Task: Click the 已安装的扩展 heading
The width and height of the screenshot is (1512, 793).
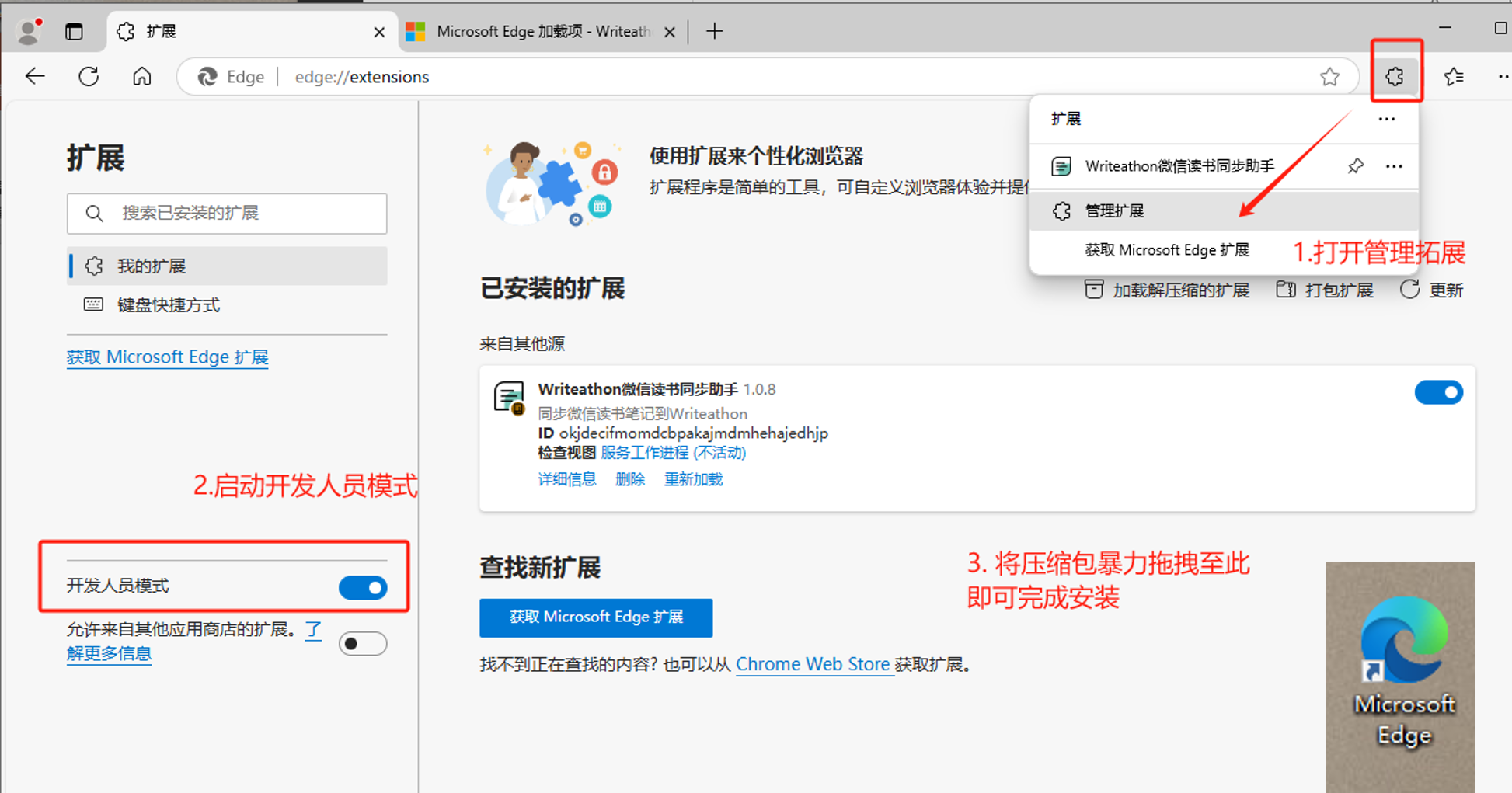Action: pos(552,289)
